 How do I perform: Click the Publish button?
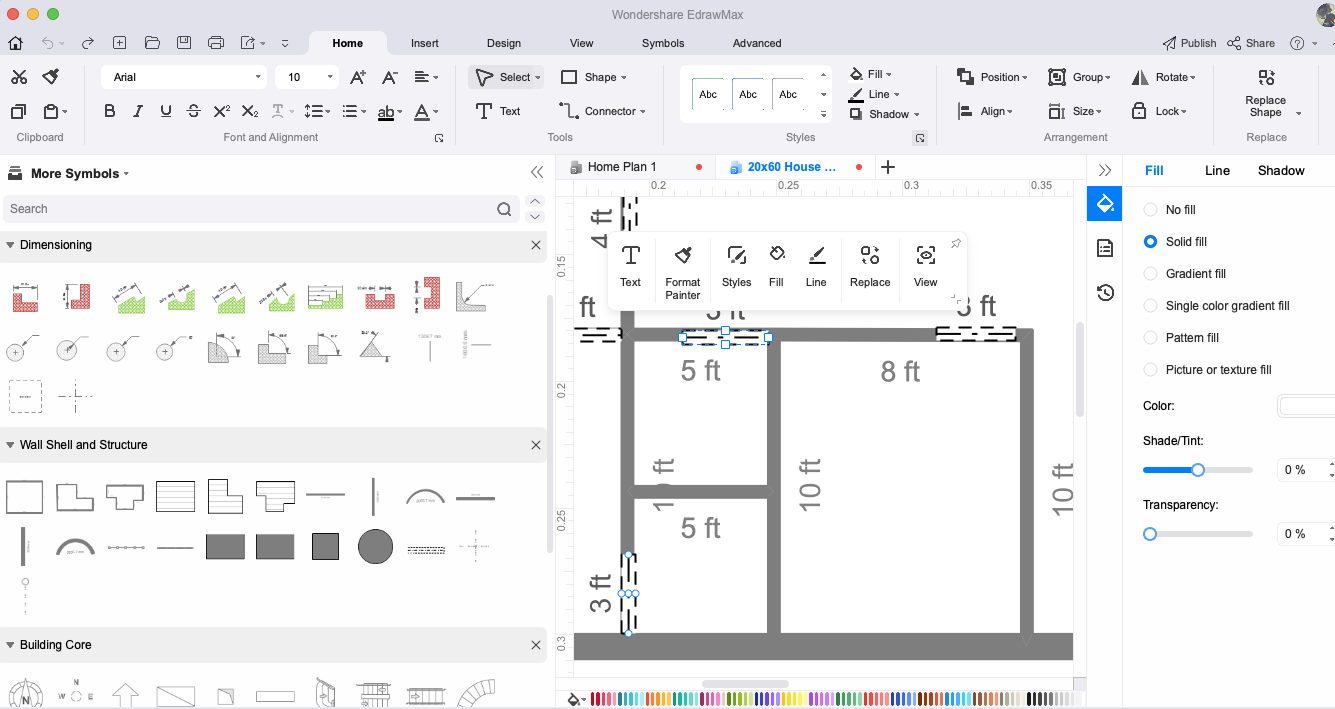coord(1189,43)
